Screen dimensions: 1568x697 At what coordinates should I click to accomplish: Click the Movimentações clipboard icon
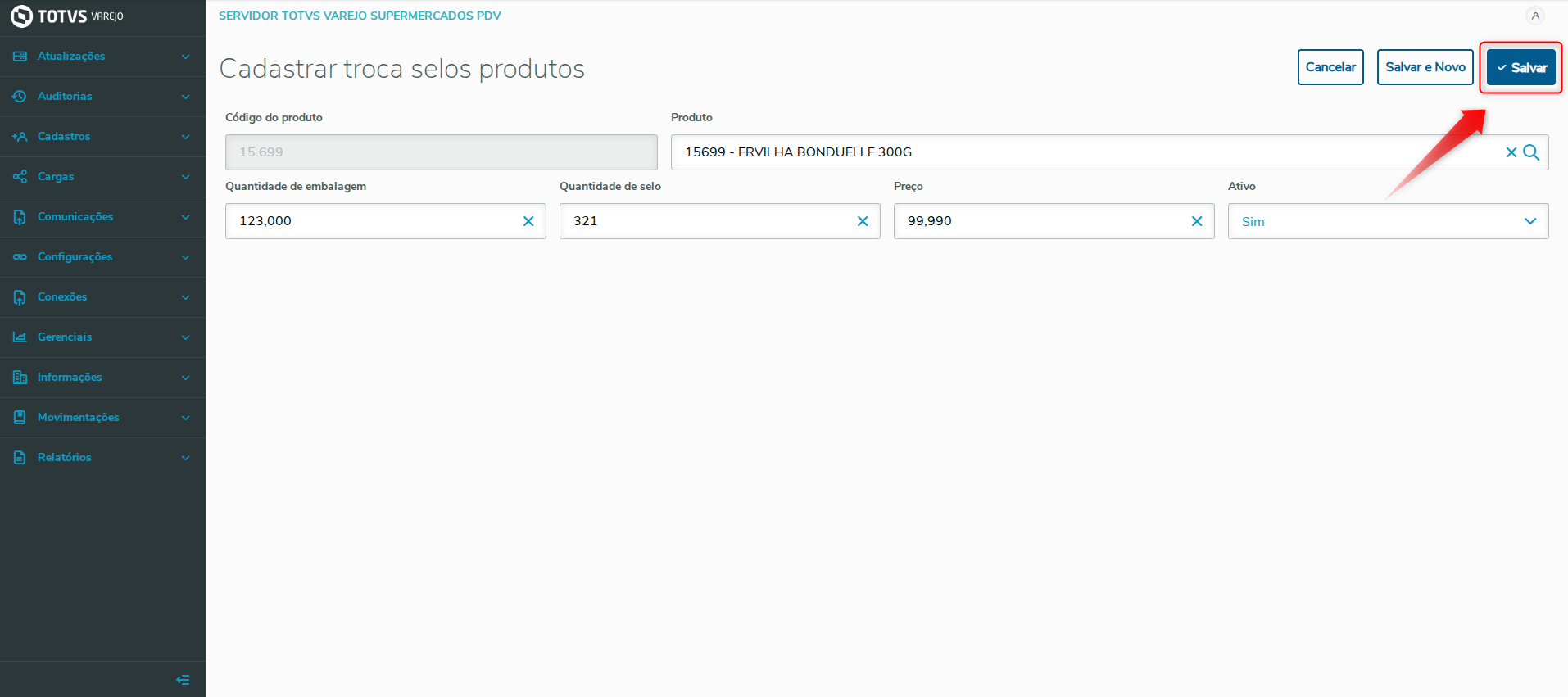point(20,418)
